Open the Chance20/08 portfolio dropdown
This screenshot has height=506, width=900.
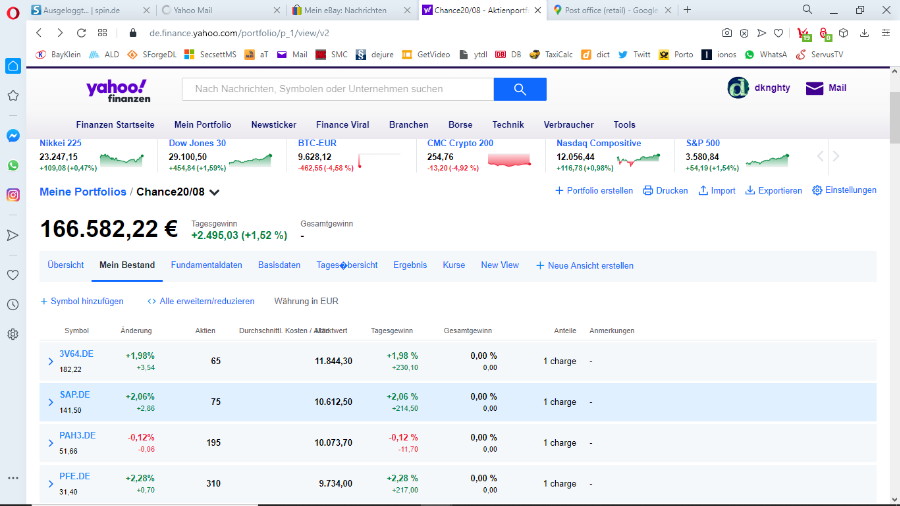point(214,192)
